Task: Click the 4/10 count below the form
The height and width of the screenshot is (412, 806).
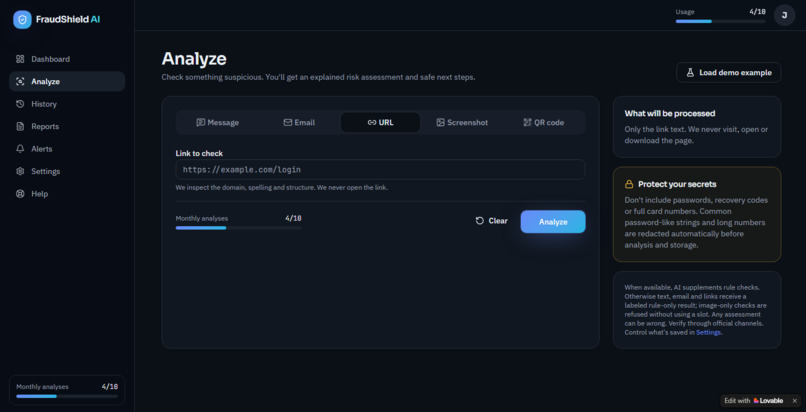Action: (294, 218)
